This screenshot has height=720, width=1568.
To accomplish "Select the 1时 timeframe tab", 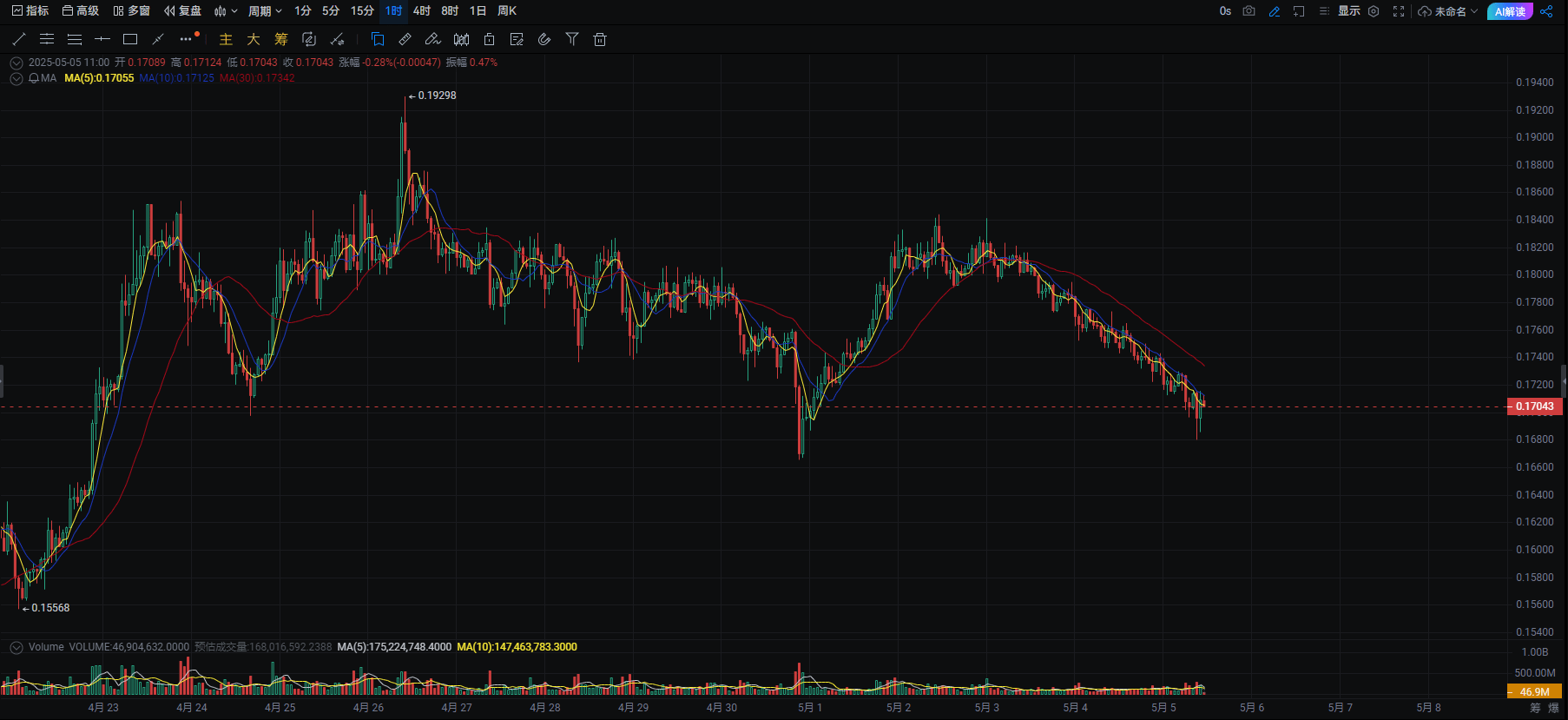I will point(394,11).
